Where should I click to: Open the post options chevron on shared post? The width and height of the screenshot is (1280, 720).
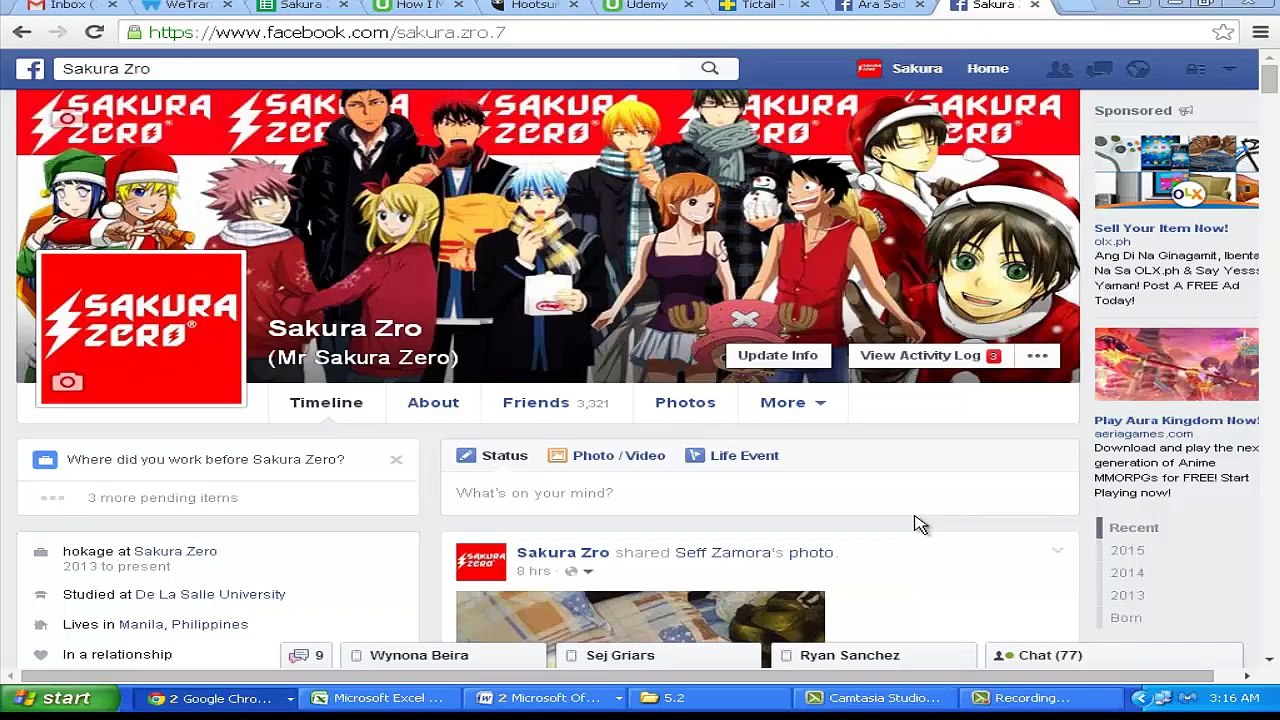click(x=1057, y=551)
